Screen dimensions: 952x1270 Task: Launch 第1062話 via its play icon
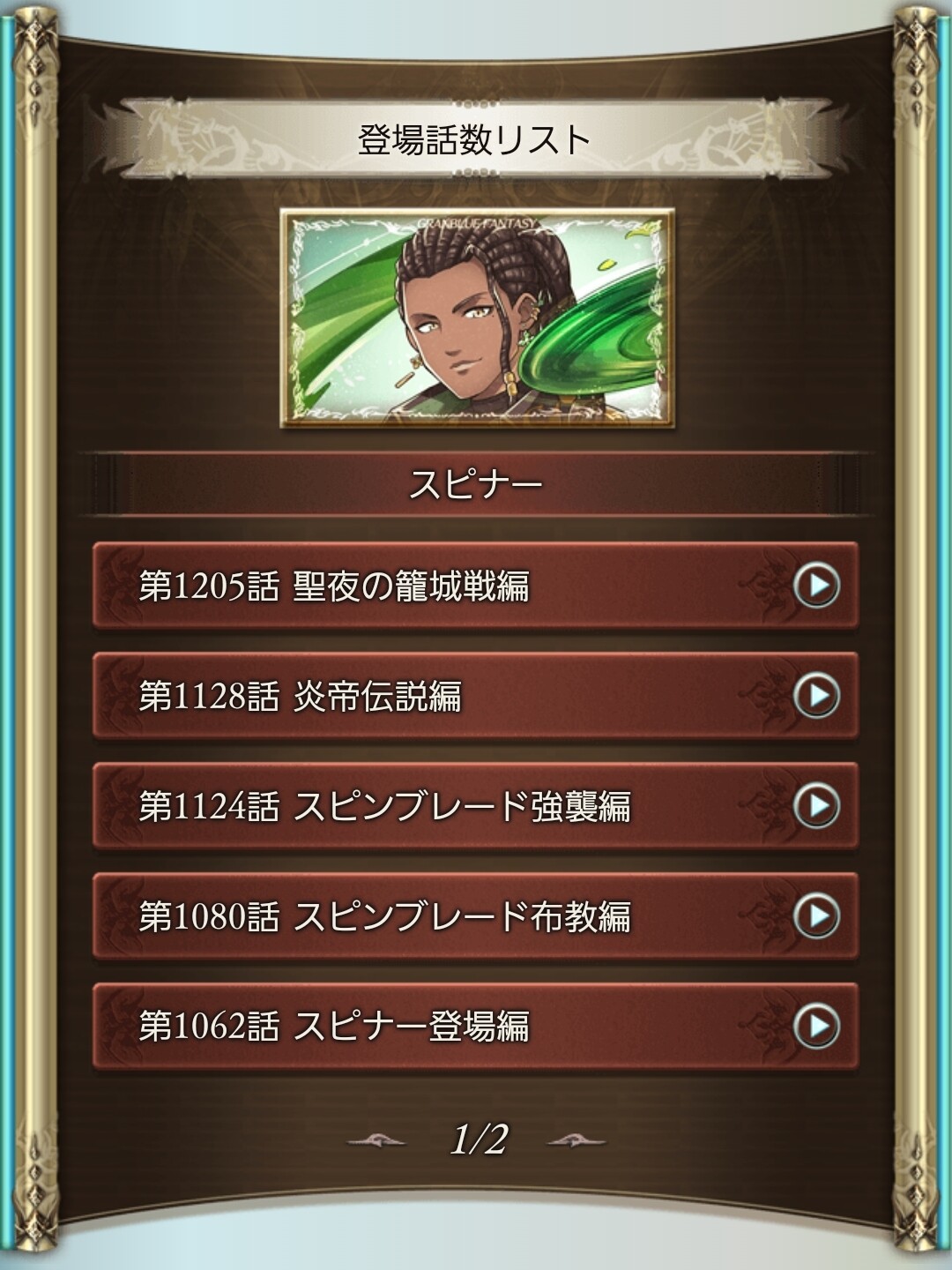pyautogui.click(x=816, y=1027)
